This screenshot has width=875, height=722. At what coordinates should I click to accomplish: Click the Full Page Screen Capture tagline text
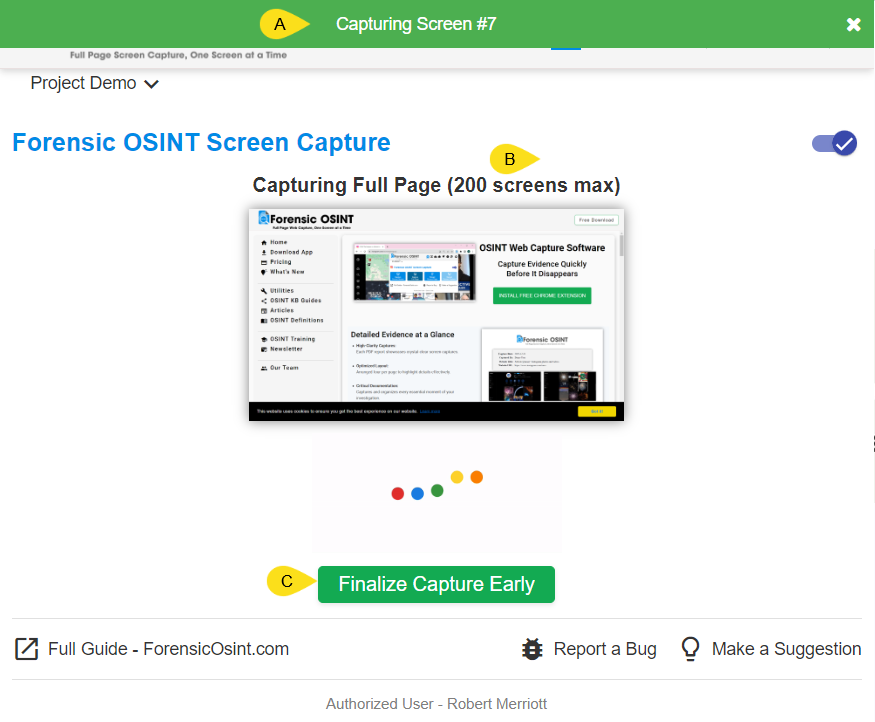(179, 55)
